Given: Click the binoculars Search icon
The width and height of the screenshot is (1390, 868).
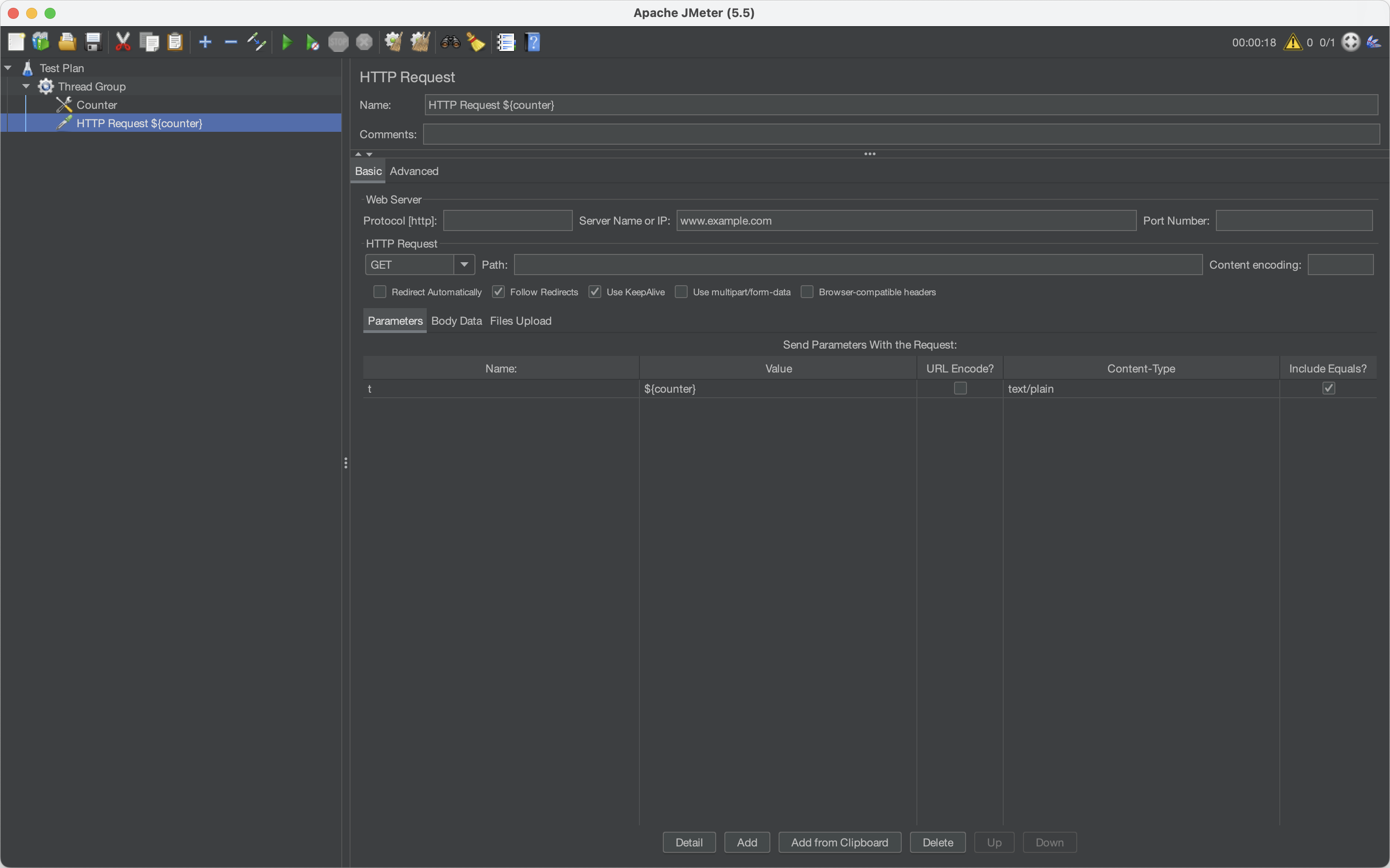Looking at the screenshot, I should (x=450, y=42).
